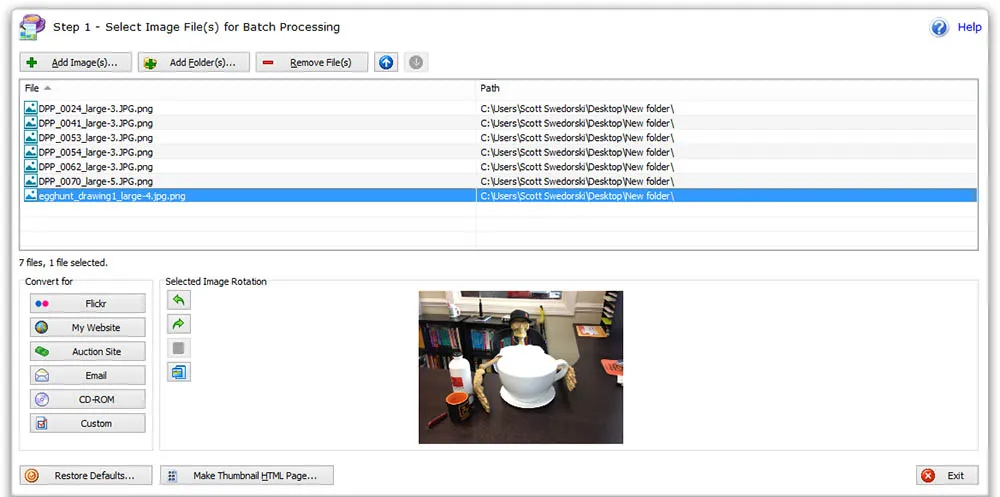Choose Auction Site conversion preset
The width and height of the screenshot is (1000, 497).
(x=87, y=352)
